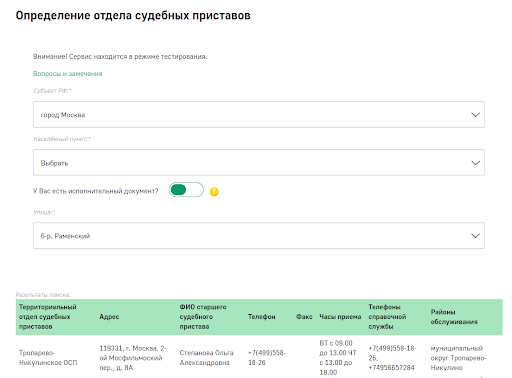This screenshot has width=512, height=378.
Task: Click the Степанова Ольга Александровна cell
Action: [x=206, y=358]
